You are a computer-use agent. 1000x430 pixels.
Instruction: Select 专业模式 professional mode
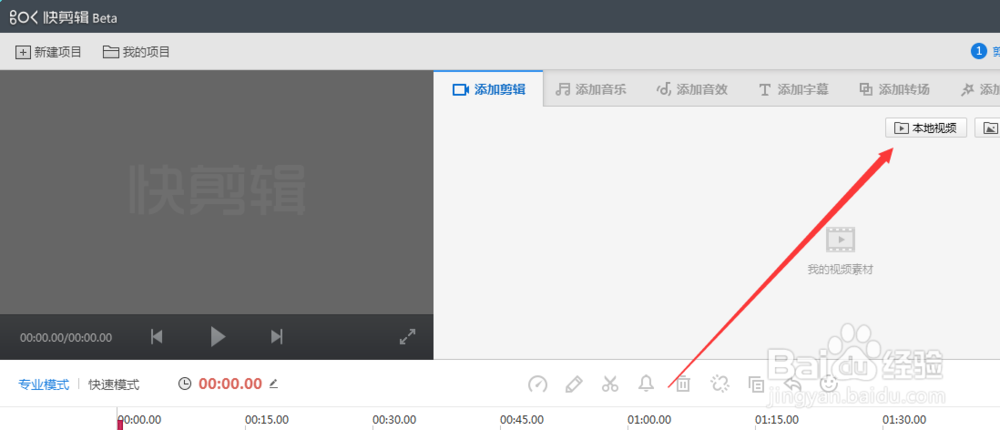coord(43,385)
